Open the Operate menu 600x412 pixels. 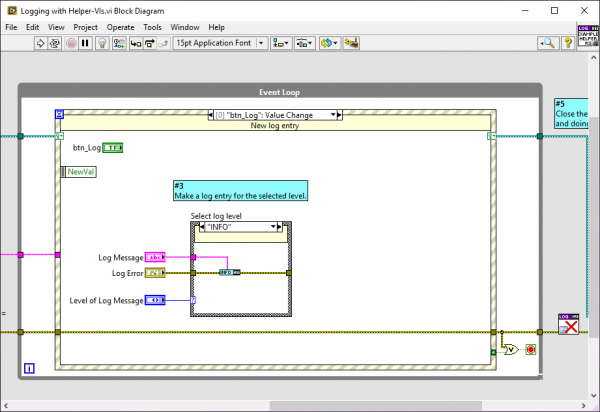point(118,26)
